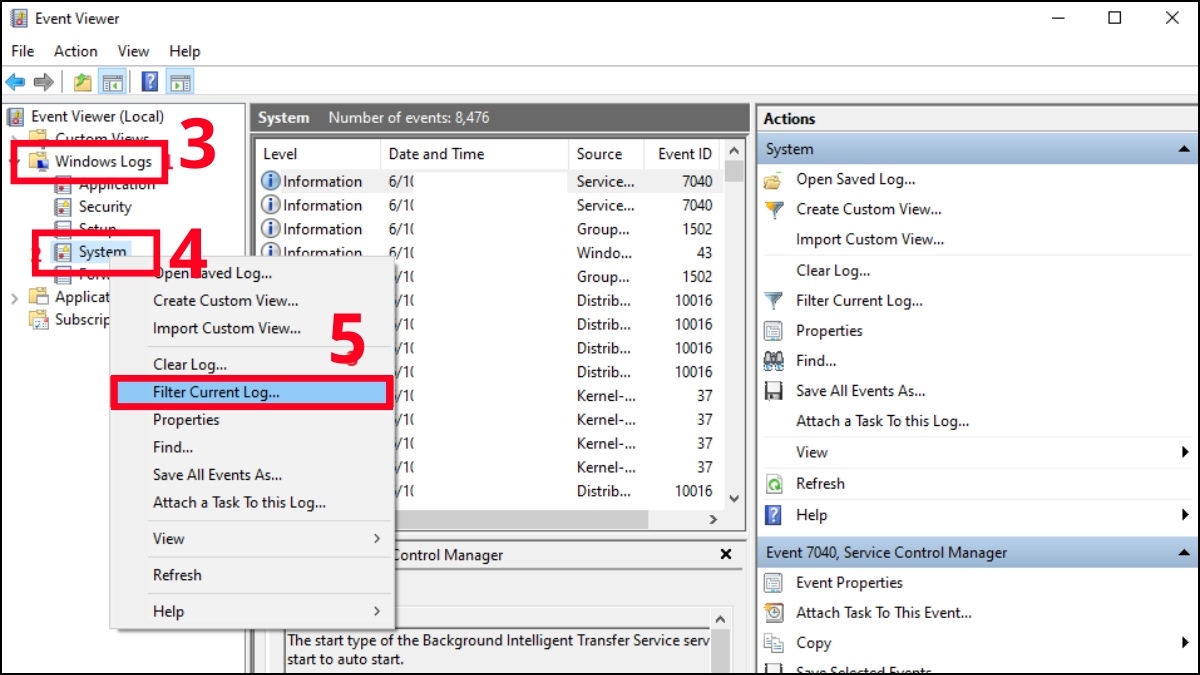
Task: Choose Import Custom View in context menu
Action: 227,328
